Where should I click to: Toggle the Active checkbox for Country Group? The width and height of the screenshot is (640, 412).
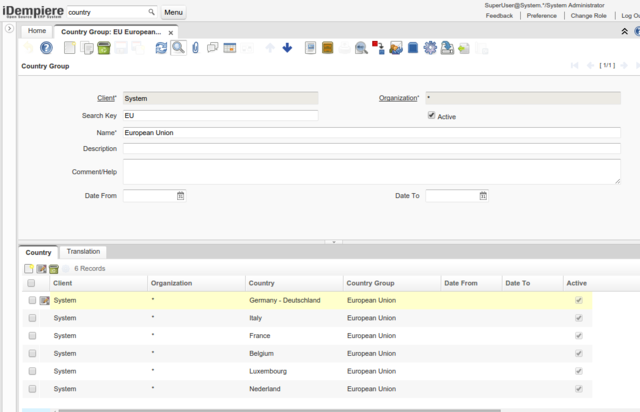coord(431,116)
